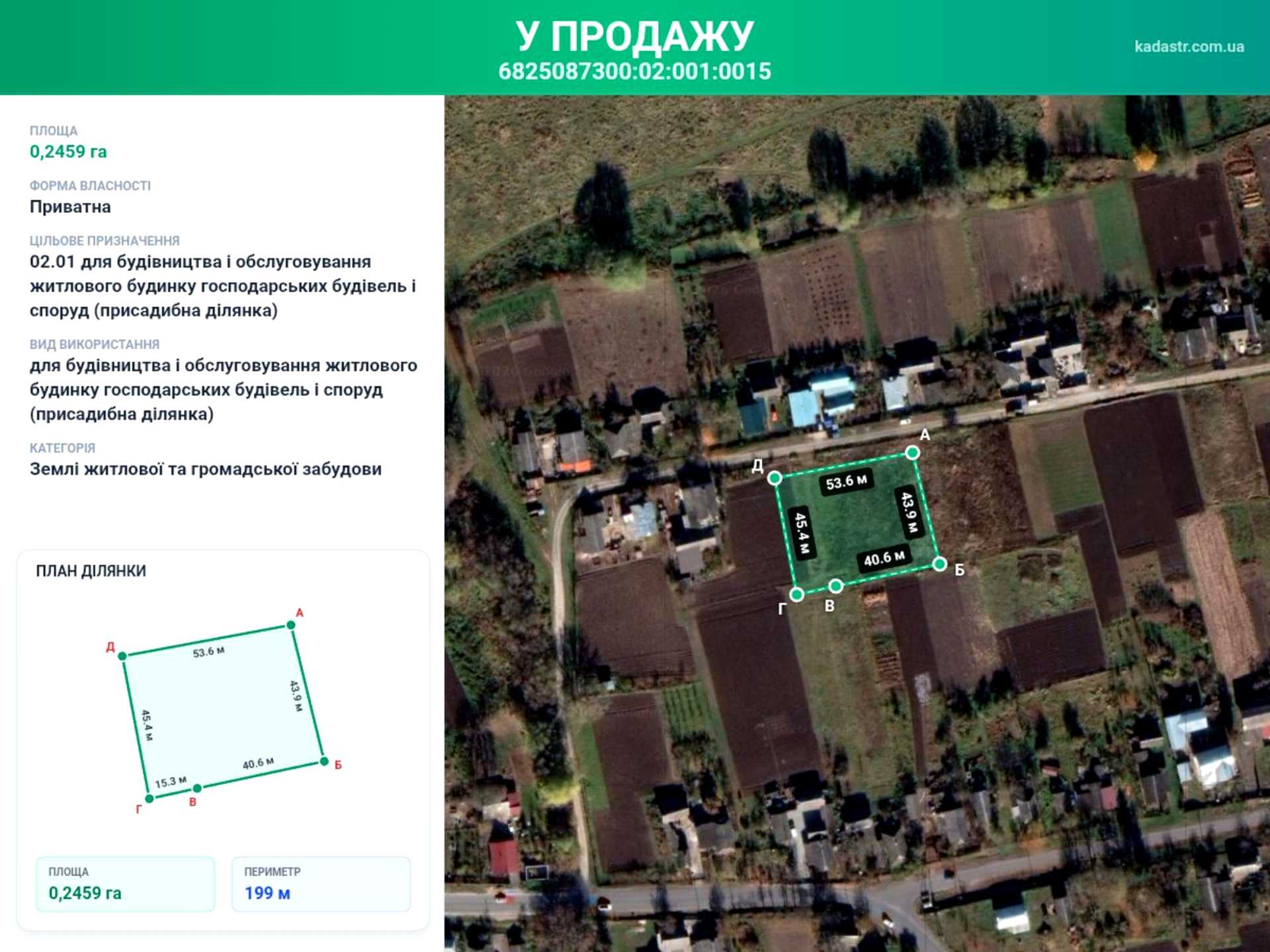Click cadastral number 6825087300:02:001:0015
The image size is (1270, 952).
[635, 71]
